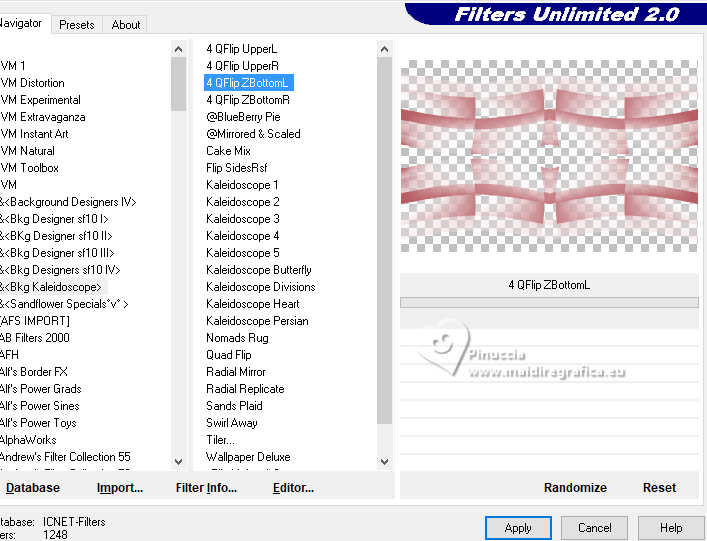Open VM Natural category
The width and height of the screenshot is (707, 541).
click(28, 151)
